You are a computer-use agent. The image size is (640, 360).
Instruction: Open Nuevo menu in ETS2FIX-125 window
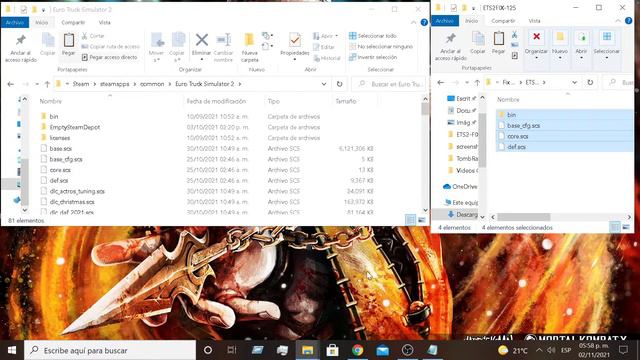point(560,45)
